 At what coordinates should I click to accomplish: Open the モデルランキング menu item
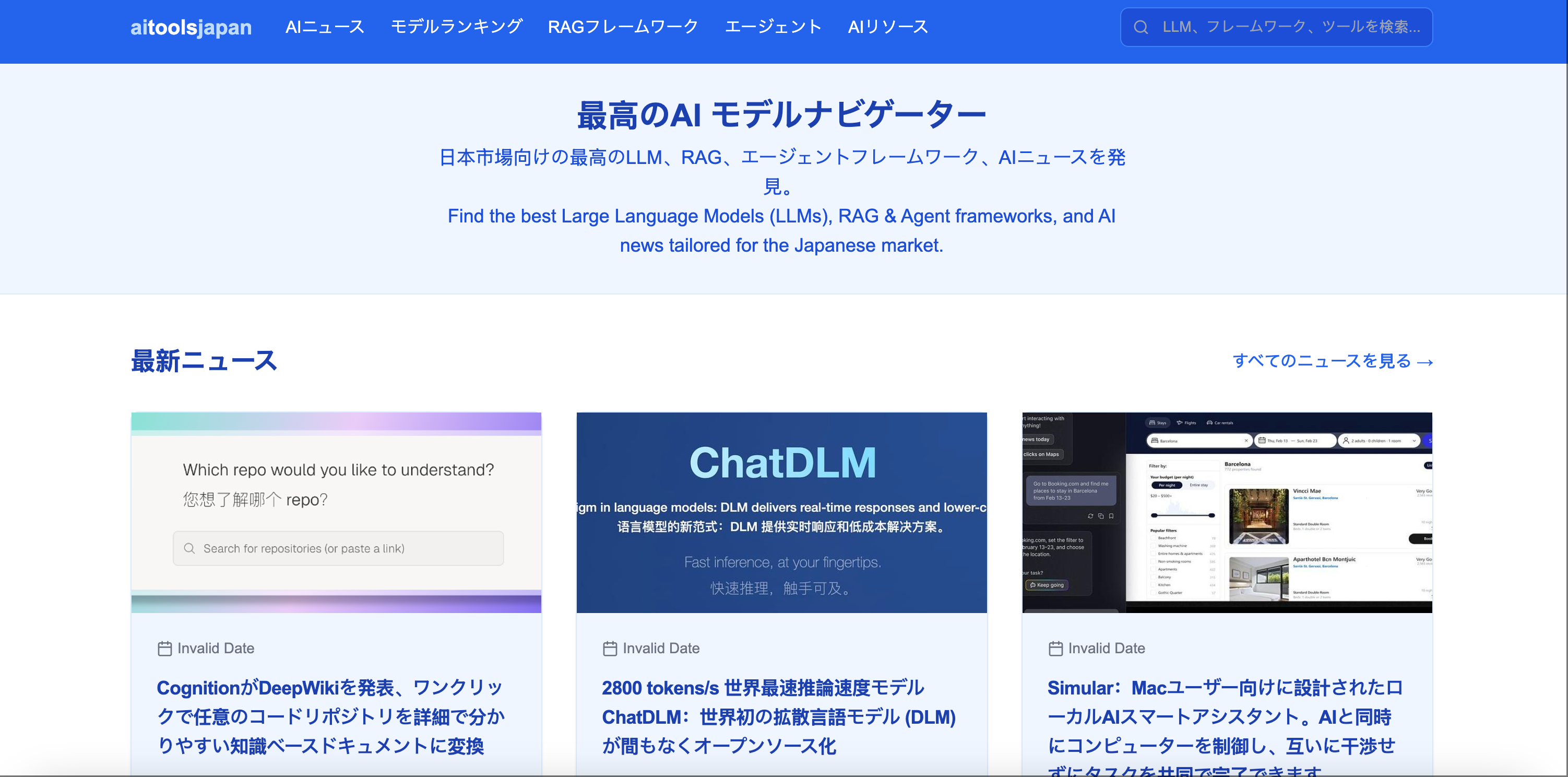[x=456, y=27]
